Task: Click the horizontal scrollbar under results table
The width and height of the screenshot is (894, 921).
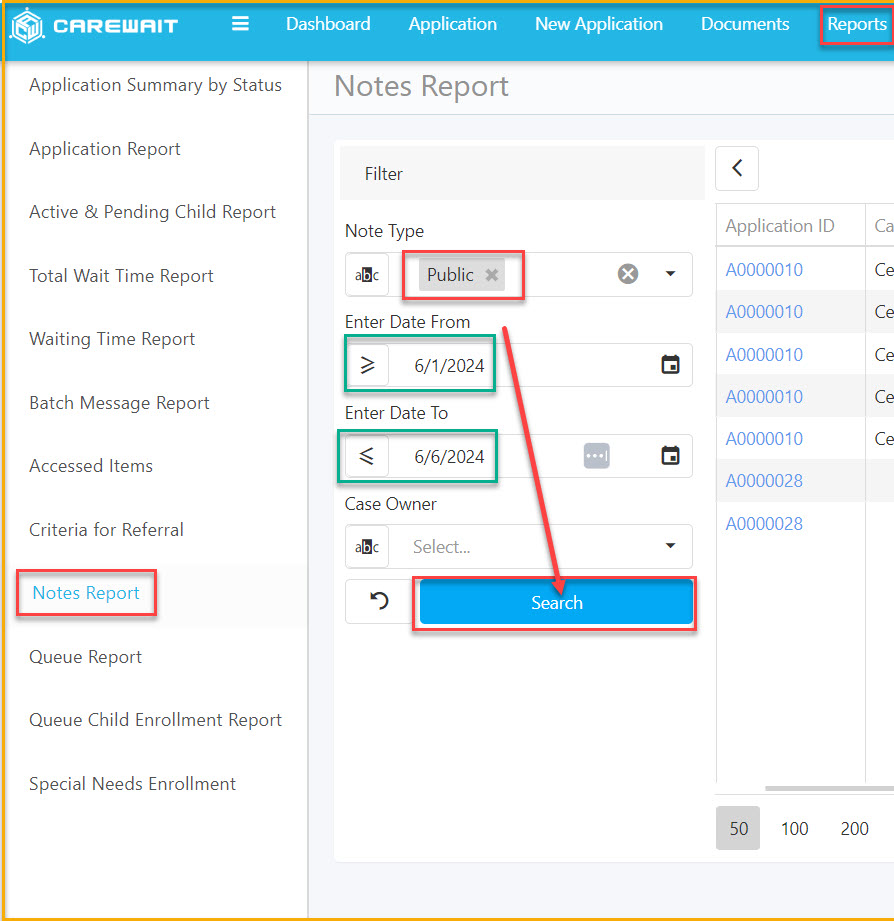Action: 829,788
